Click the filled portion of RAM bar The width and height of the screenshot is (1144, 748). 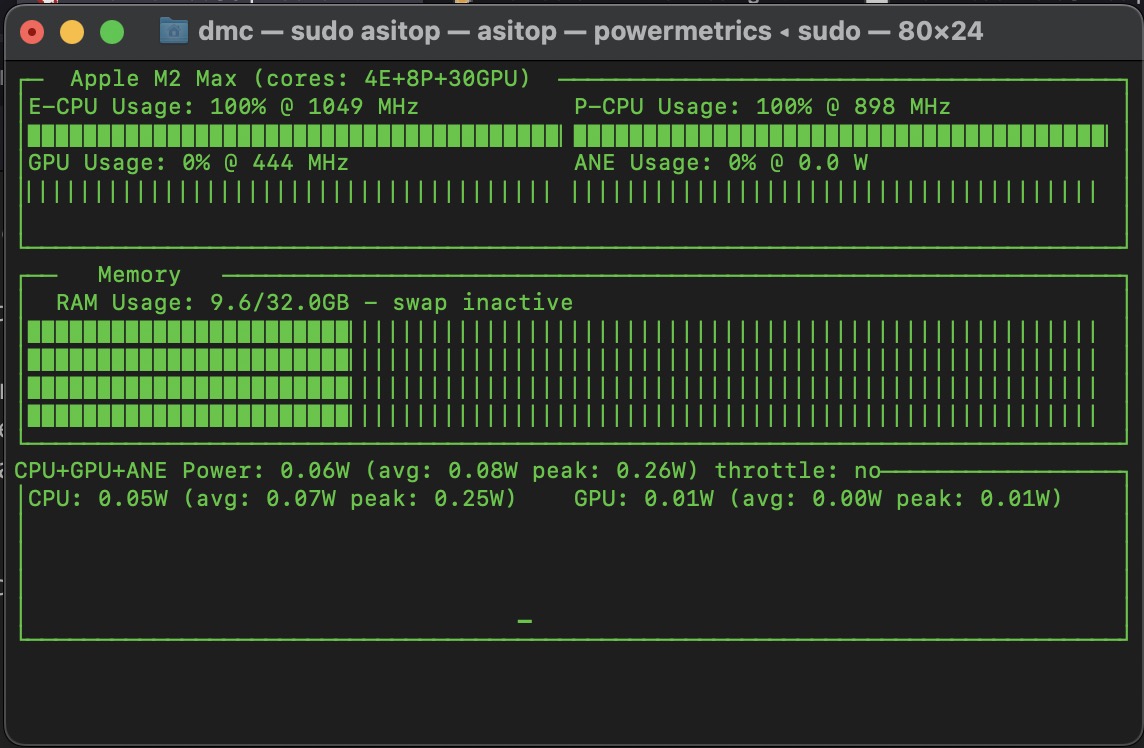tap(189, 373)
